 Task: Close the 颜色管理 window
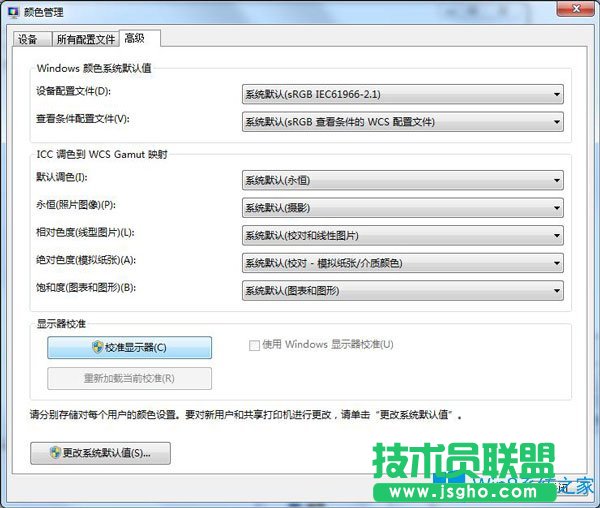coord(576,8)
